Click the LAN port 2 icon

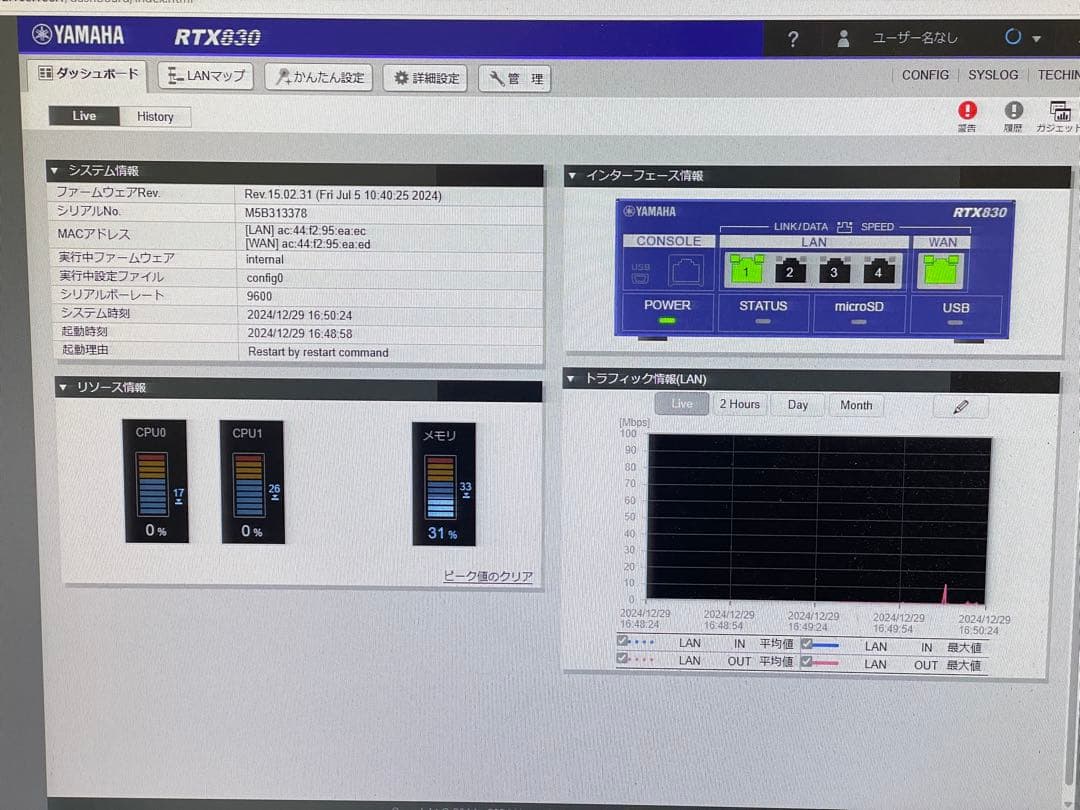coord(790,271)
